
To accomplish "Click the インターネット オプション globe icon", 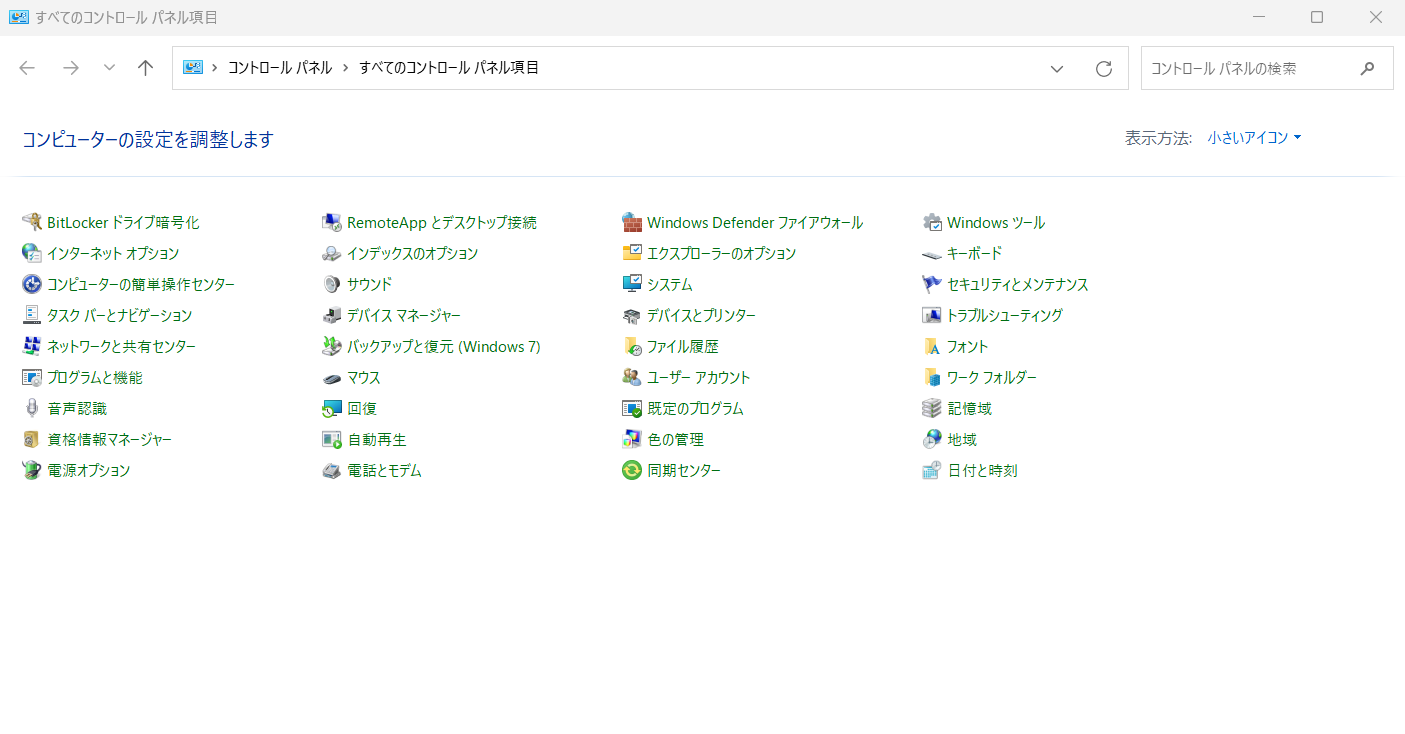I will coord(31,253).
